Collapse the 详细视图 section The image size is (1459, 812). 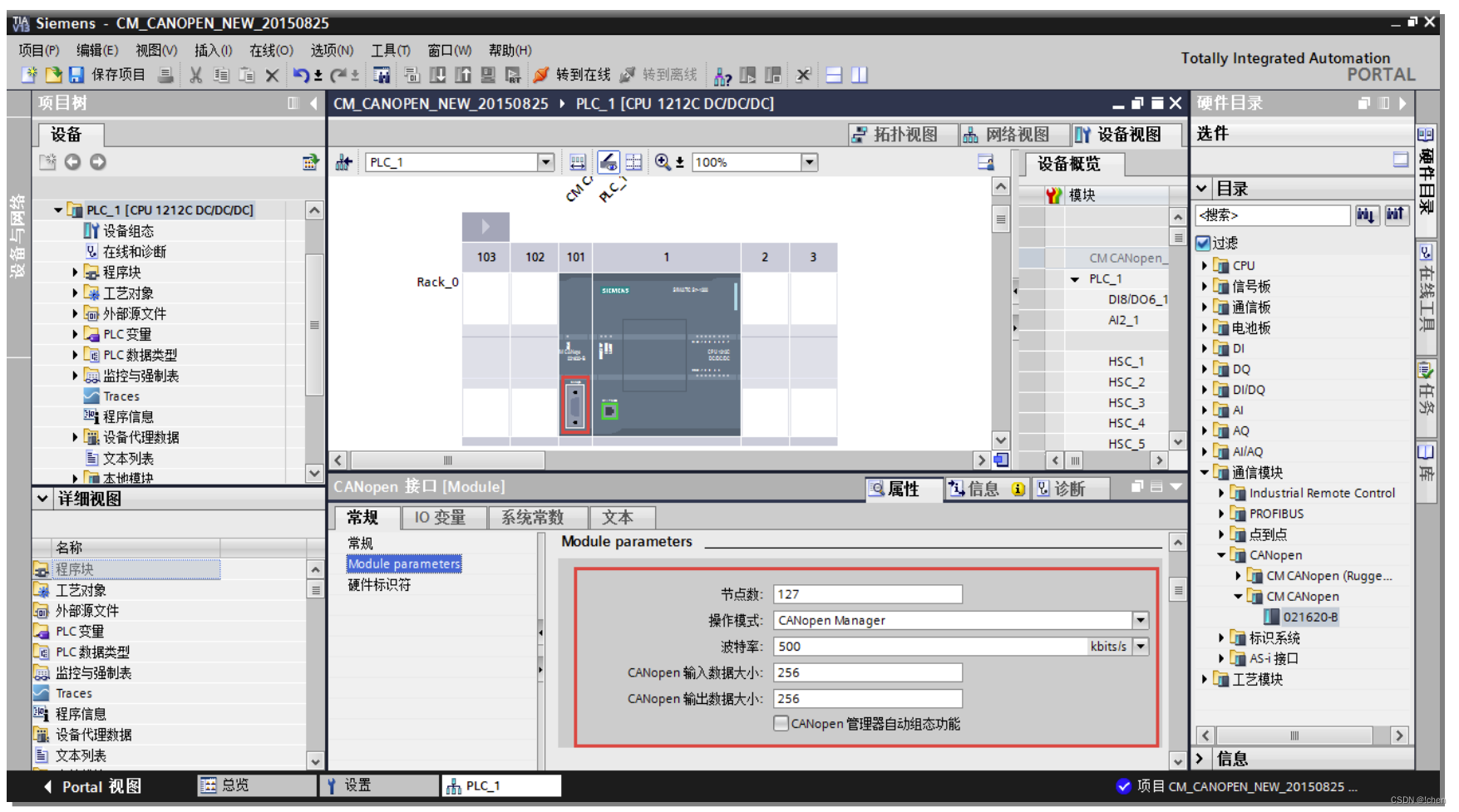42,499
